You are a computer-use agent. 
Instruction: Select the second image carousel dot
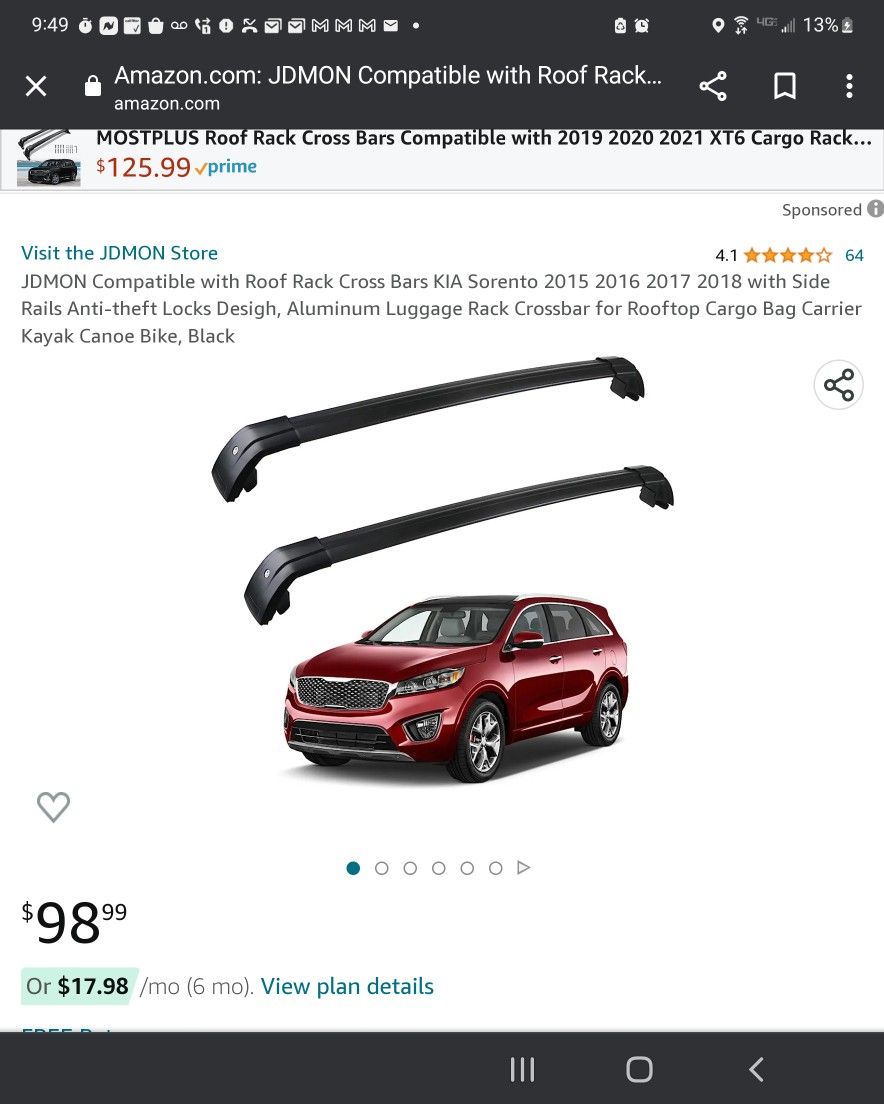381,868
